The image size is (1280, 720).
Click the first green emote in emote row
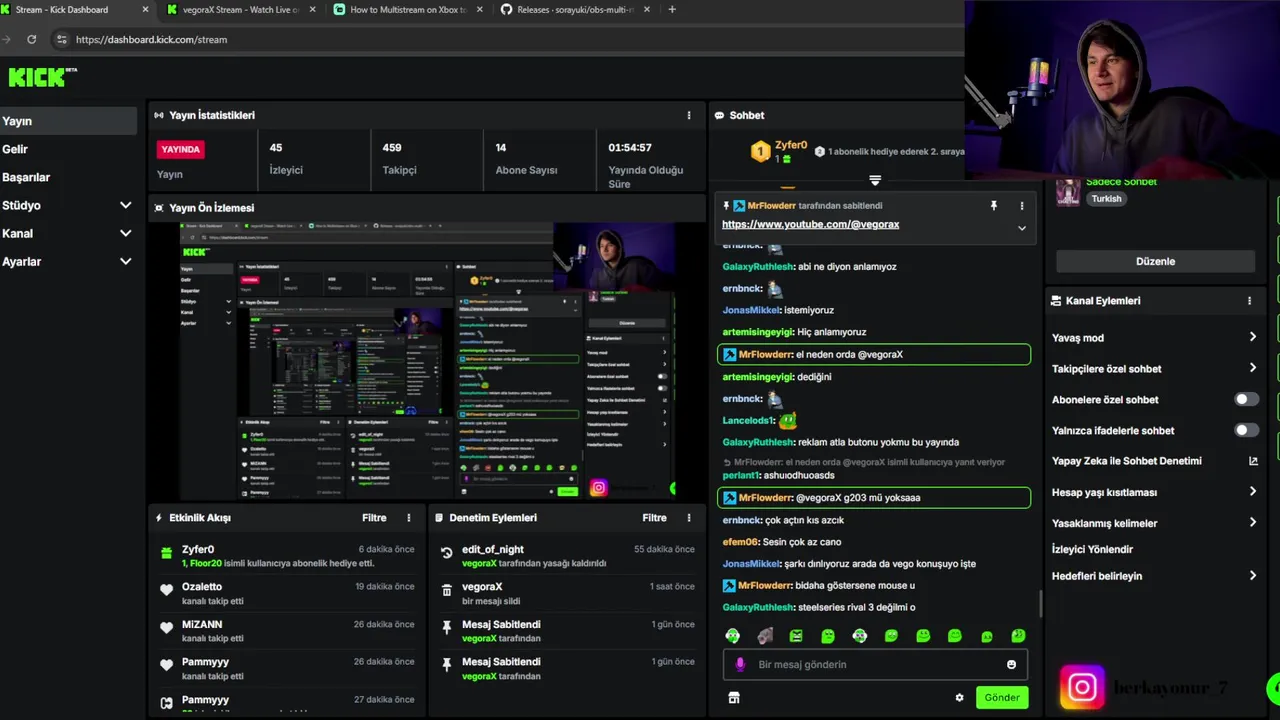pos(732,636)
